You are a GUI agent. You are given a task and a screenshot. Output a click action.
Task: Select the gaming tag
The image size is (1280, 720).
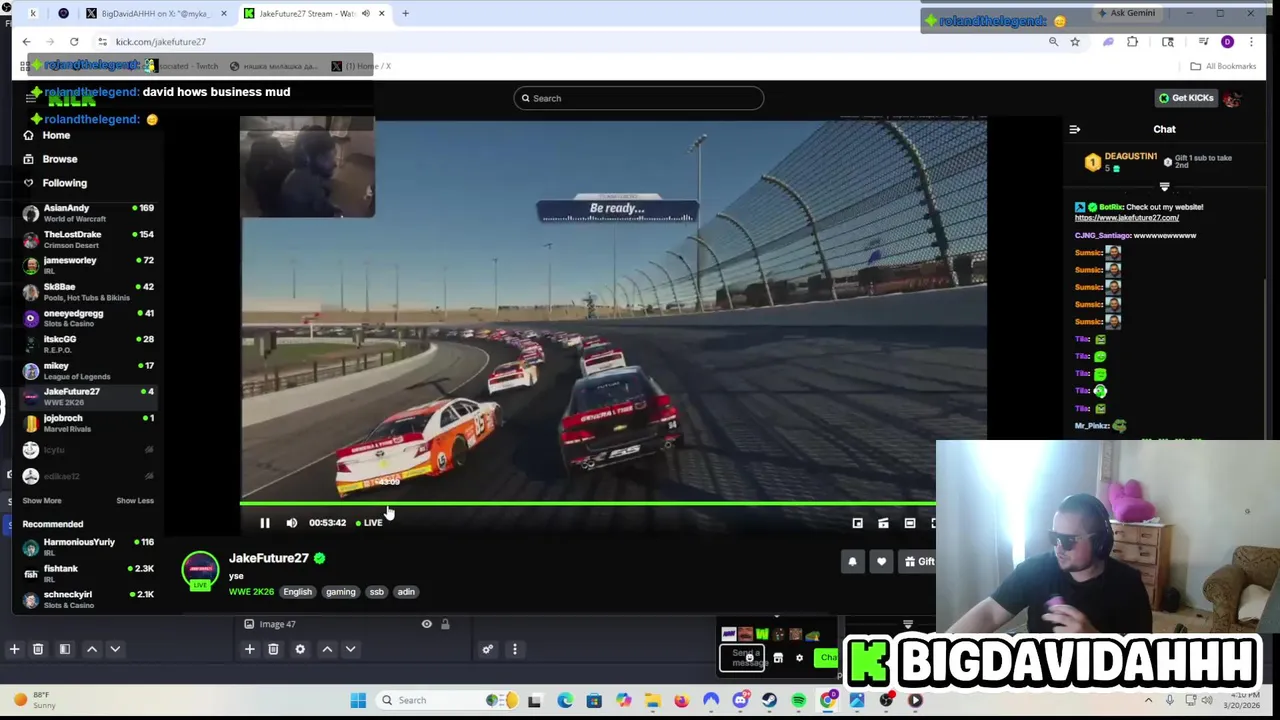(x=340, y=592)
